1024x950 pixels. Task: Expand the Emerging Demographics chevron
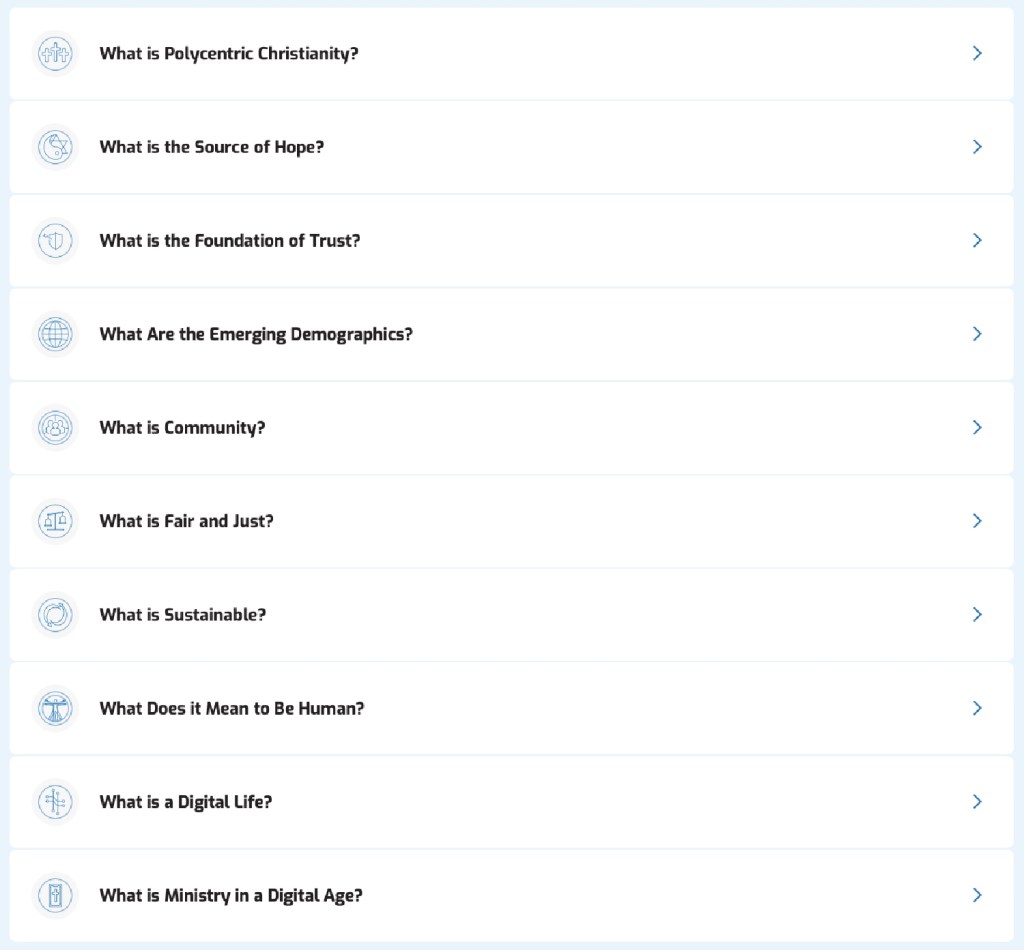tap(977, 334)
